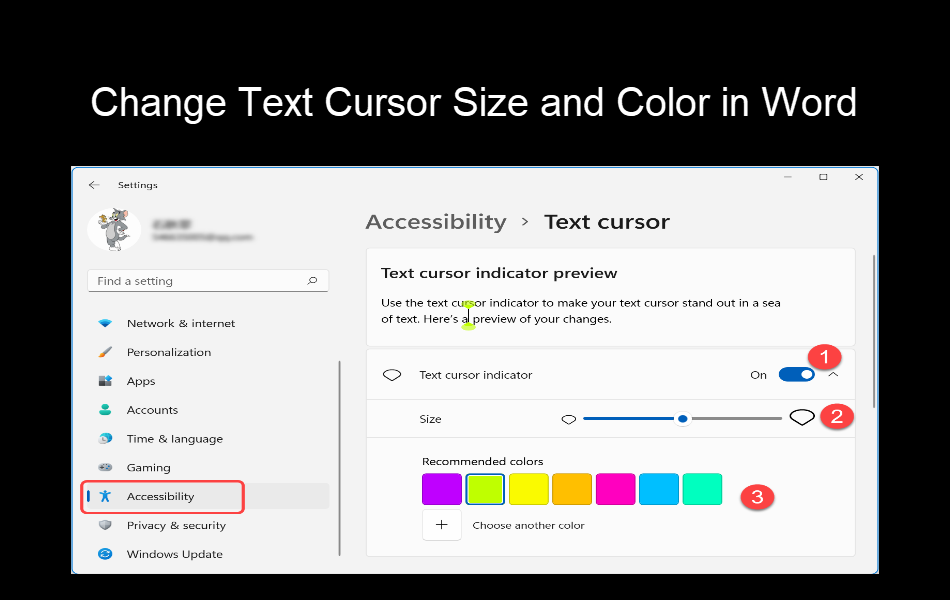
Task: Open Personalization settings
Action: coord(168,352)
